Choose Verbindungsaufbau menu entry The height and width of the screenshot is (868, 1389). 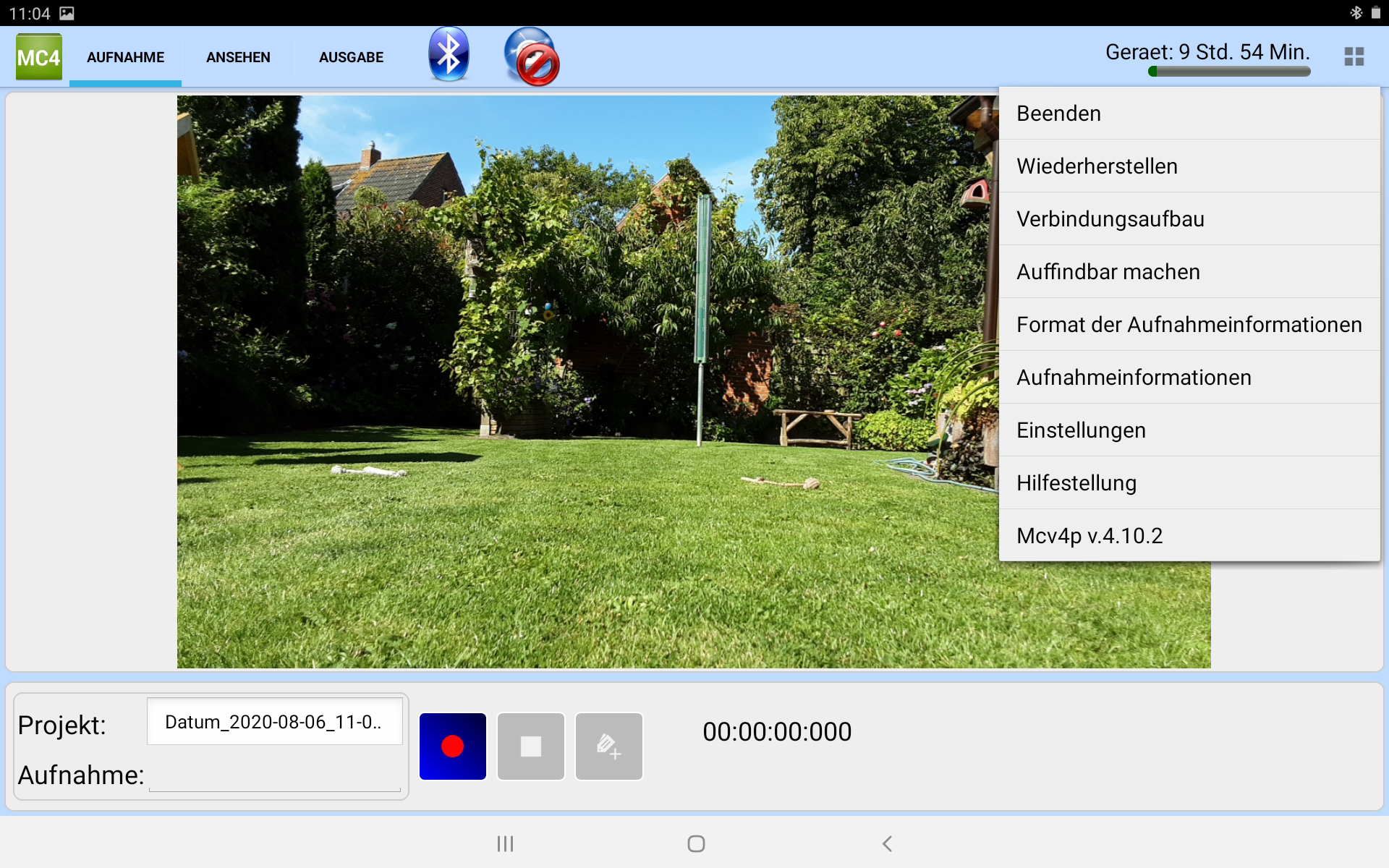(1189, 219)
